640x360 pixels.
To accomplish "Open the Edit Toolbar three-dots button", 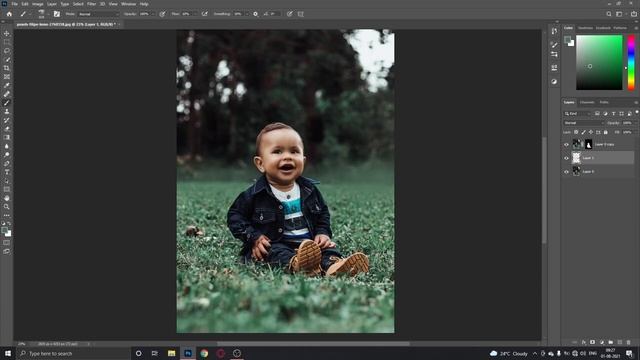I will [x=7, y=215].
